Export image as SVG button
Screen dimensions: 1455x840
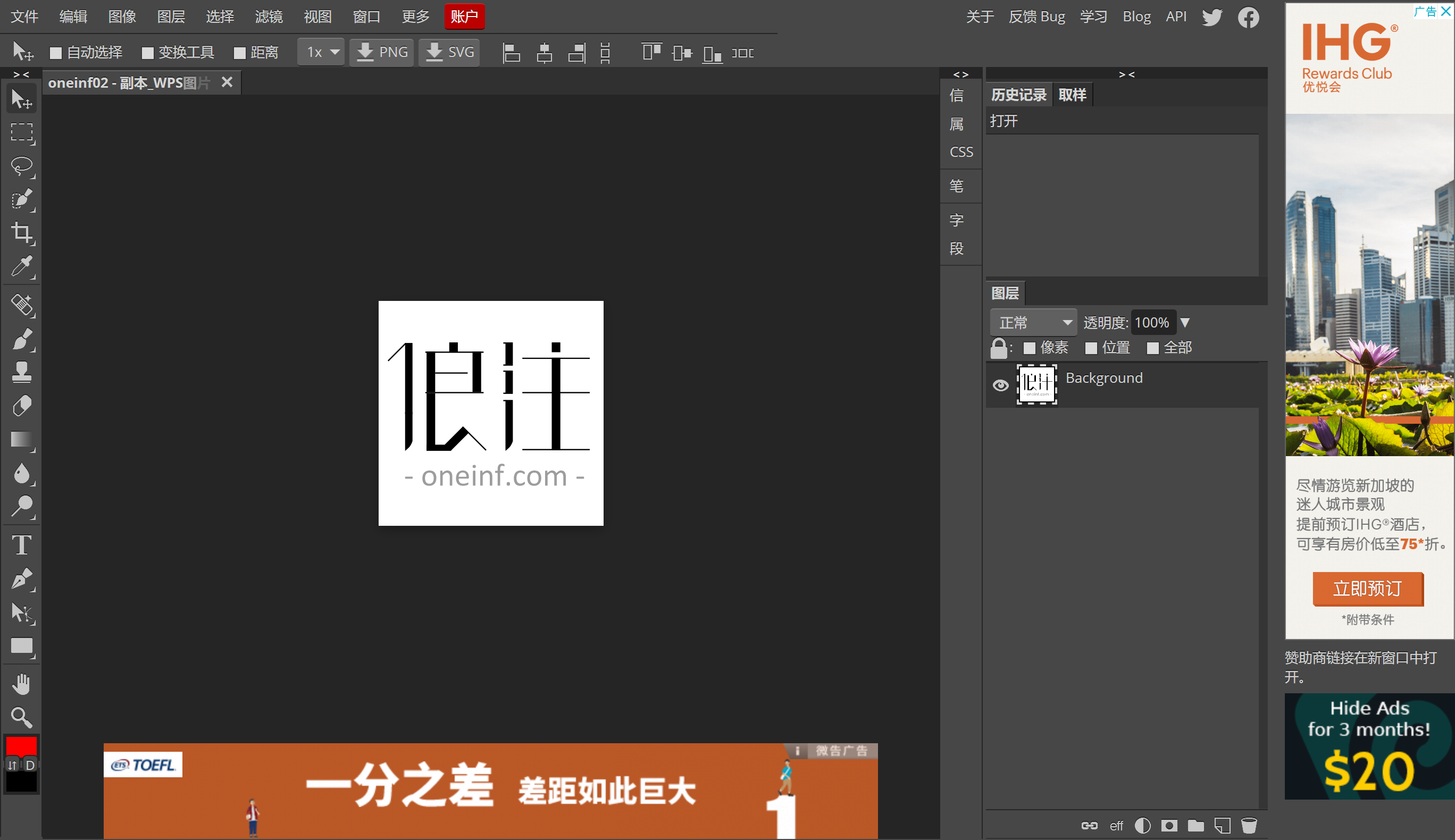(x=449, y=53)
